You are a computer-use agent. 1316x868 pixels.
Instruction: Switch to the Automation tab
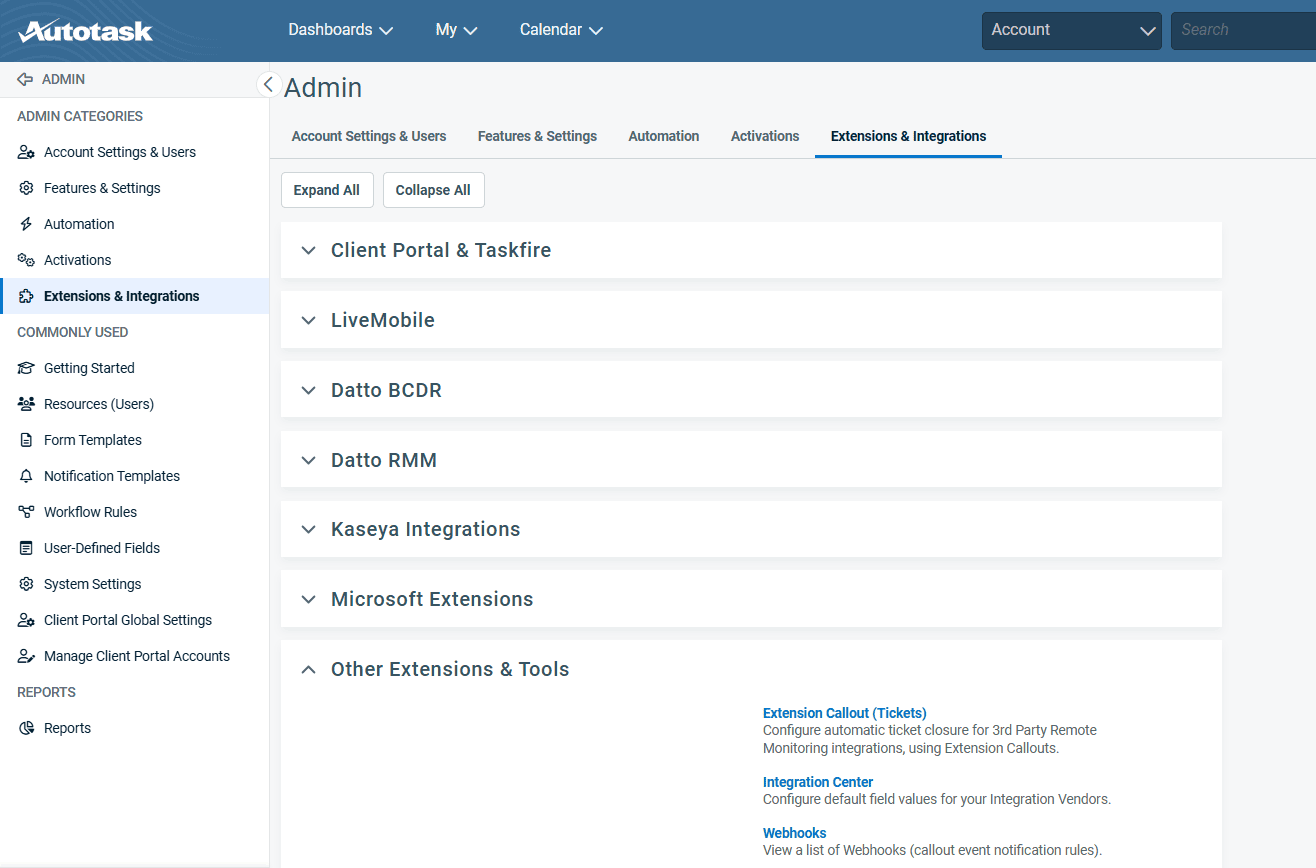click(664, 136)
